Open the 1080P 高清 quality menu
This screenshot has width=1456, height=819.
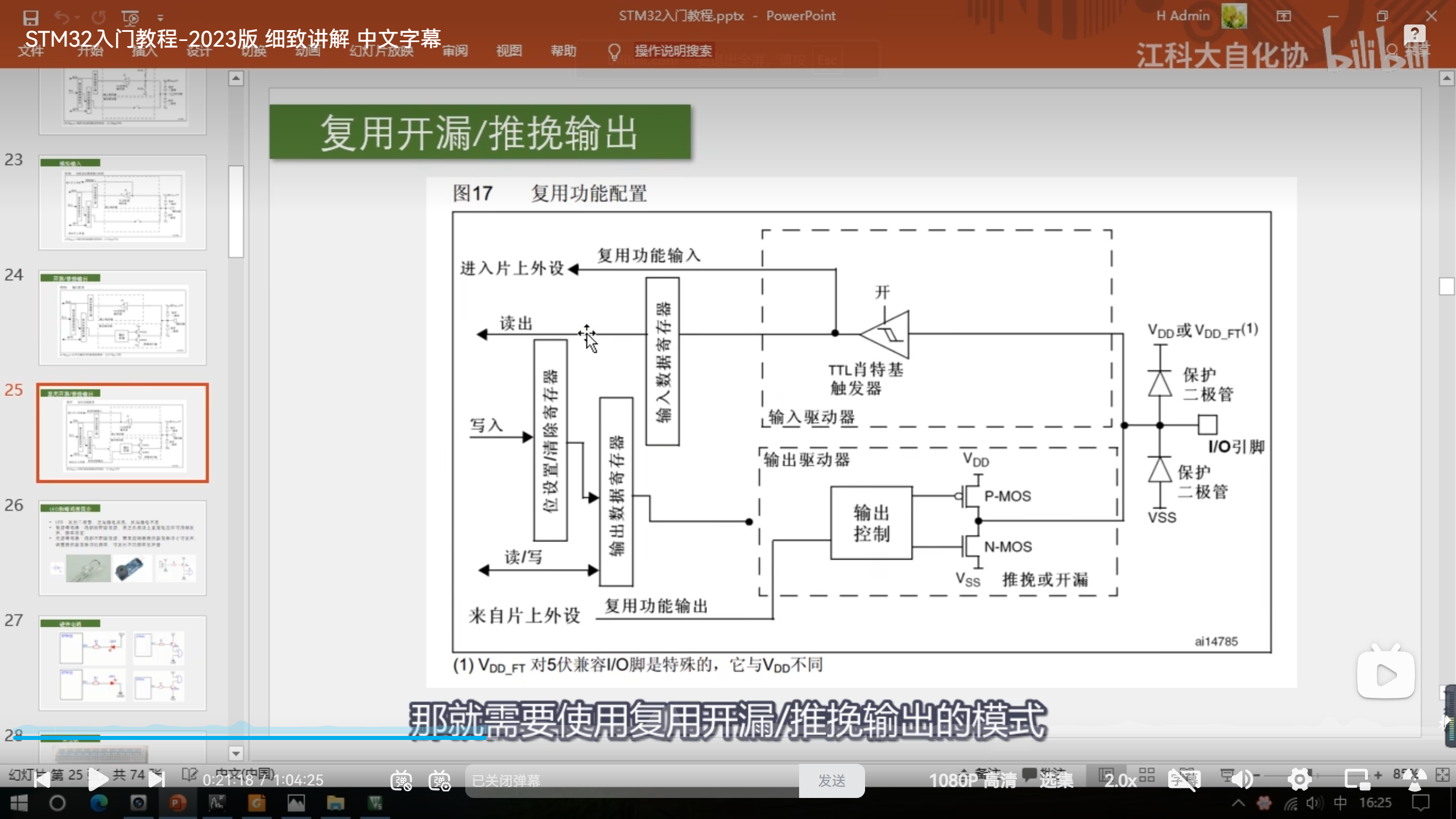pos(973,780)
